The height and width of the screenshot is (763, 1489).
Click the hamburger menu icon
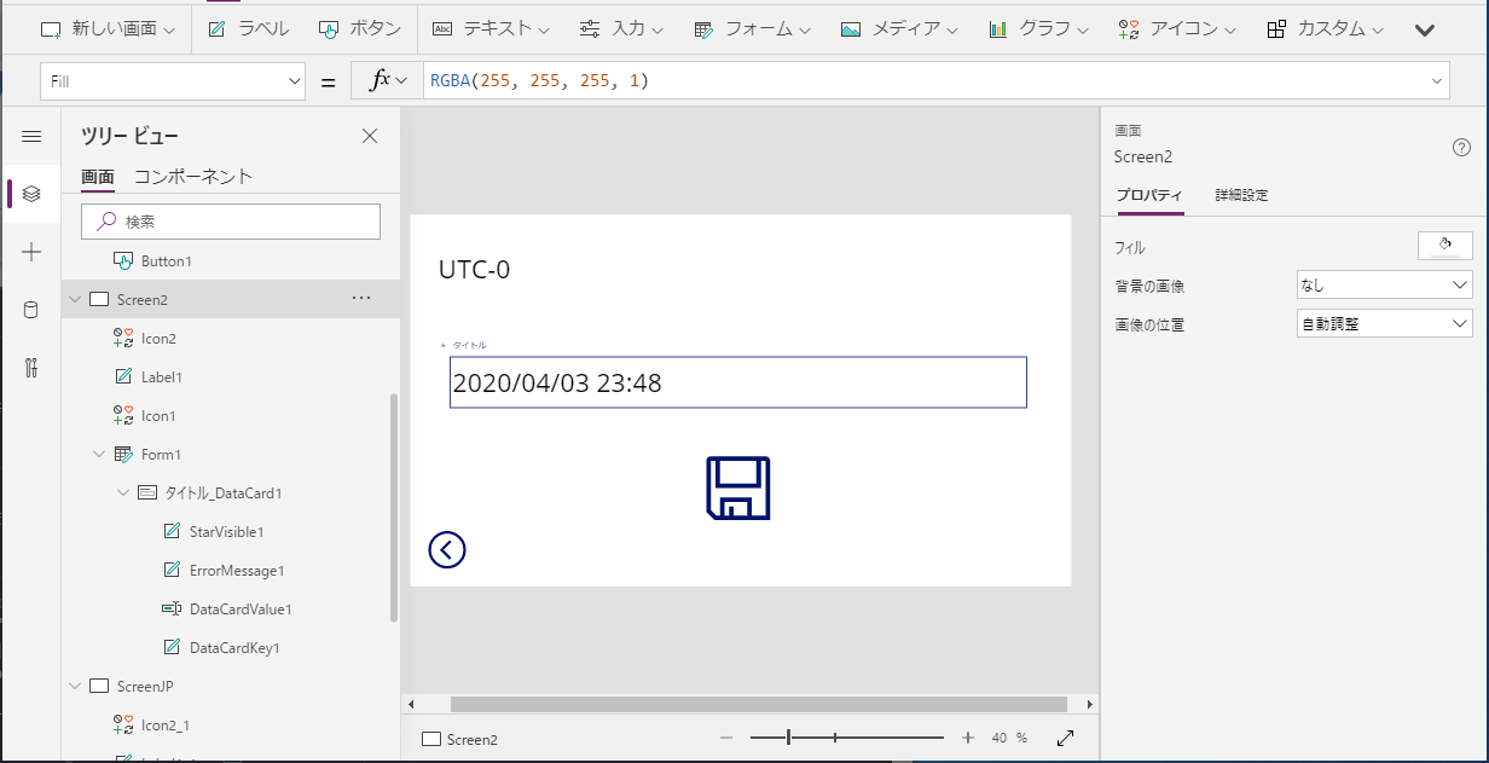tap(31, 136)
